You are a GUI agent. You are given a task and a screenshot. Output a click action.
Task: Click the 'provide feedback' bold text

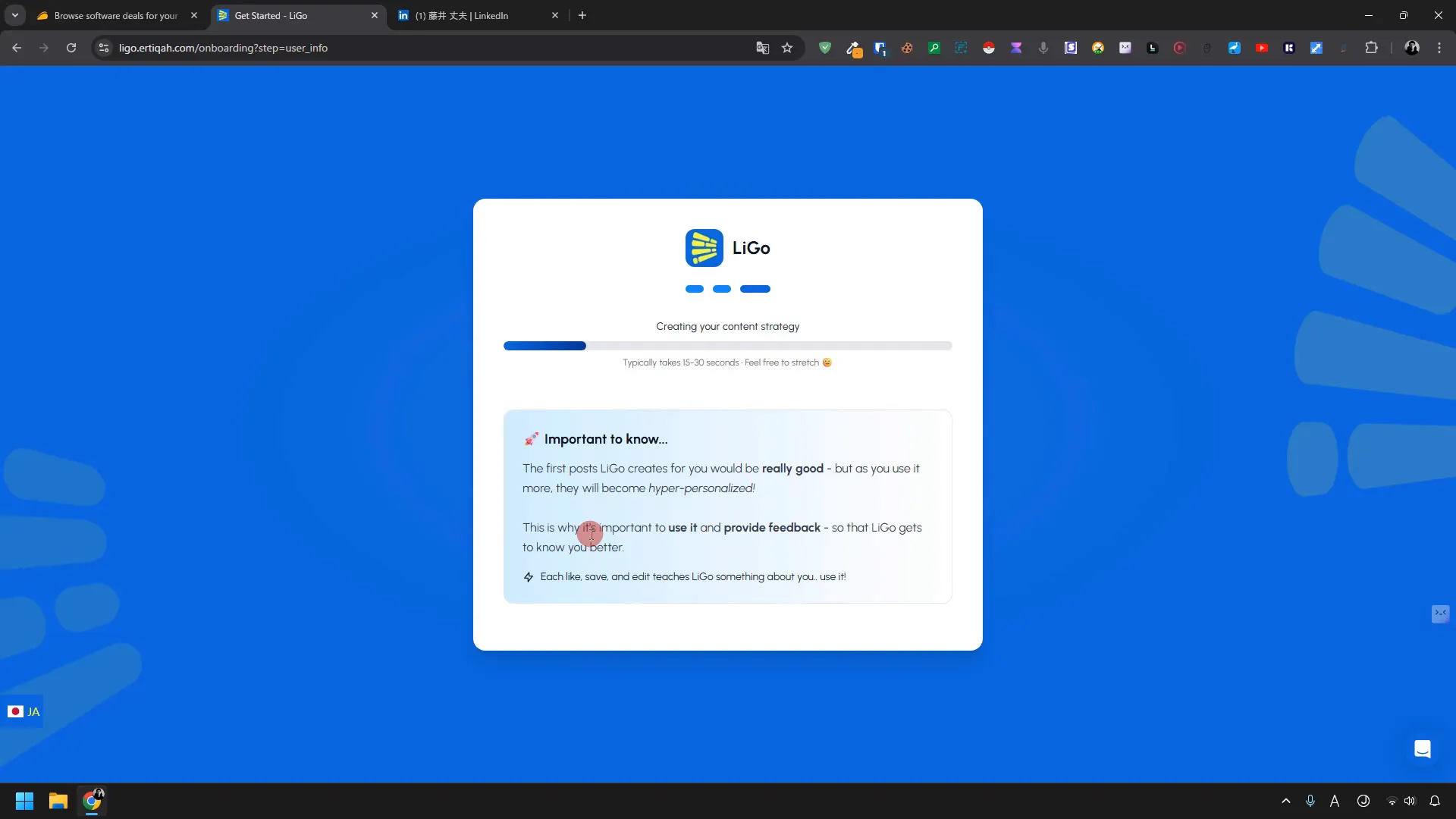[x=772, y=528]
